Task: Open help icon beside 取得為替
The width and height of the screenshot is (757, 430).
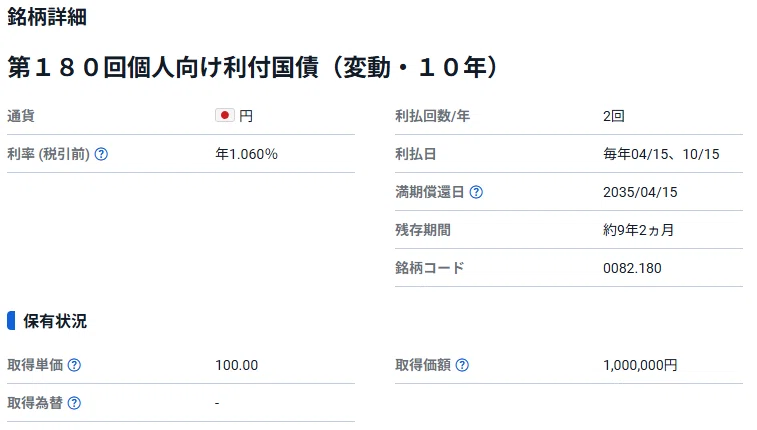Action: (x=74, y=402)
